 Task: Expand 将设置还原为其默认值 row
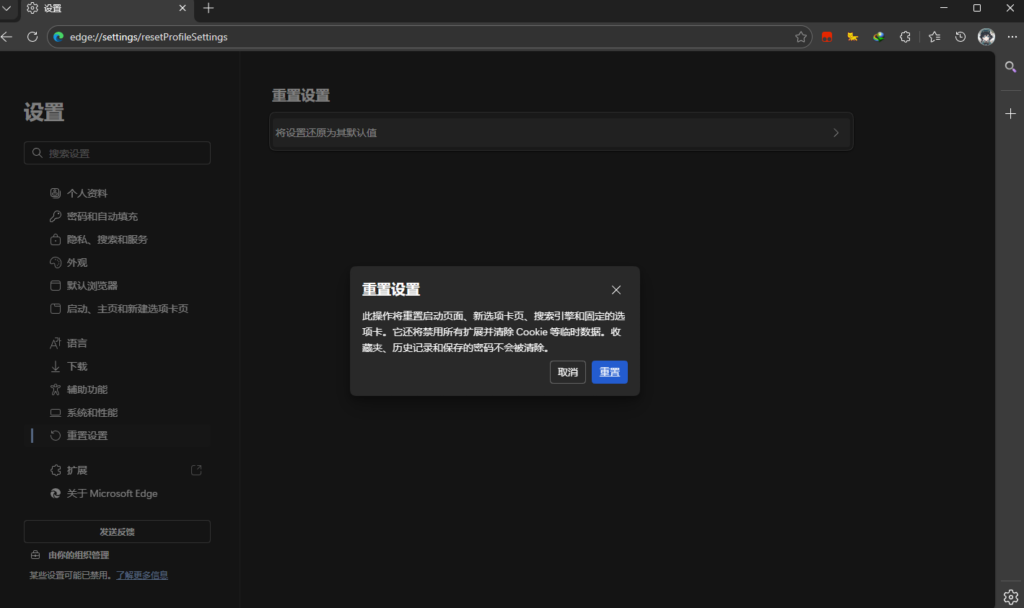click(x=561, y=132)
